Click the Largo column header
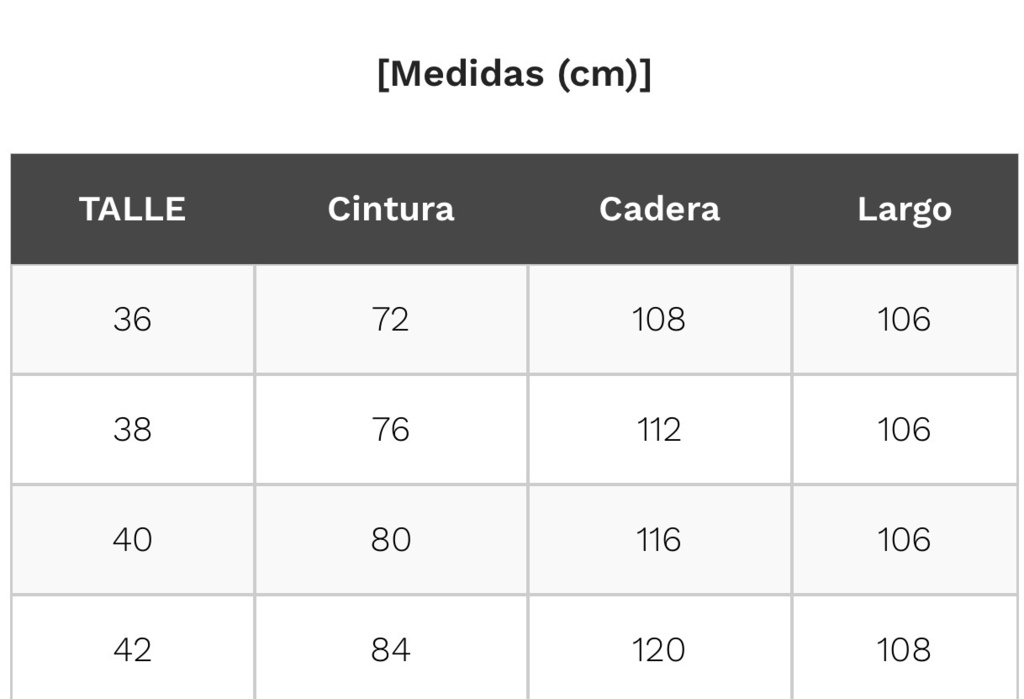The width and height of the screenshot is (1024, 699). pos(904,210)
